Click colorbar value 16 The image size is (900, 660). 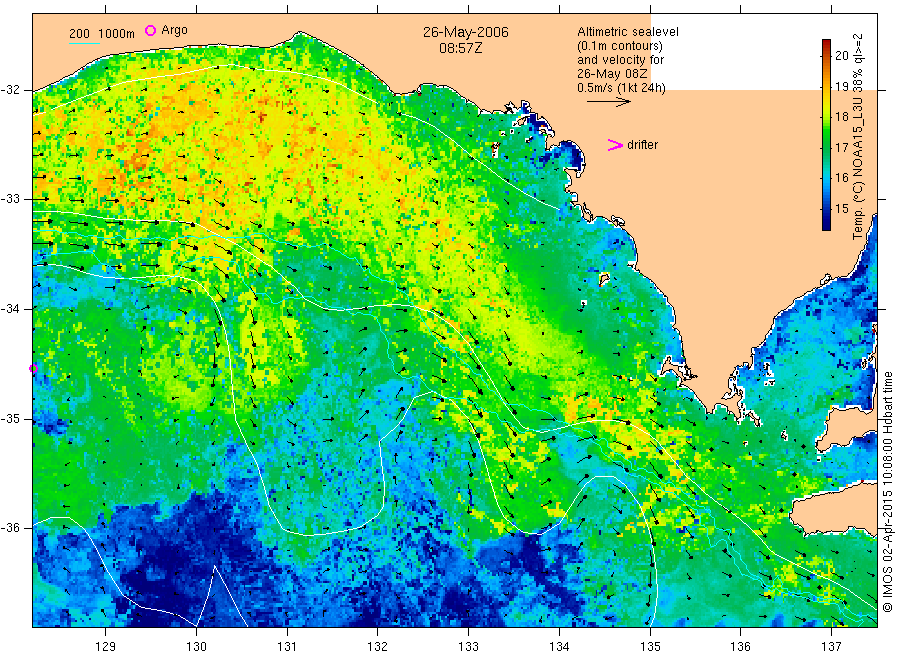point(841,178)
